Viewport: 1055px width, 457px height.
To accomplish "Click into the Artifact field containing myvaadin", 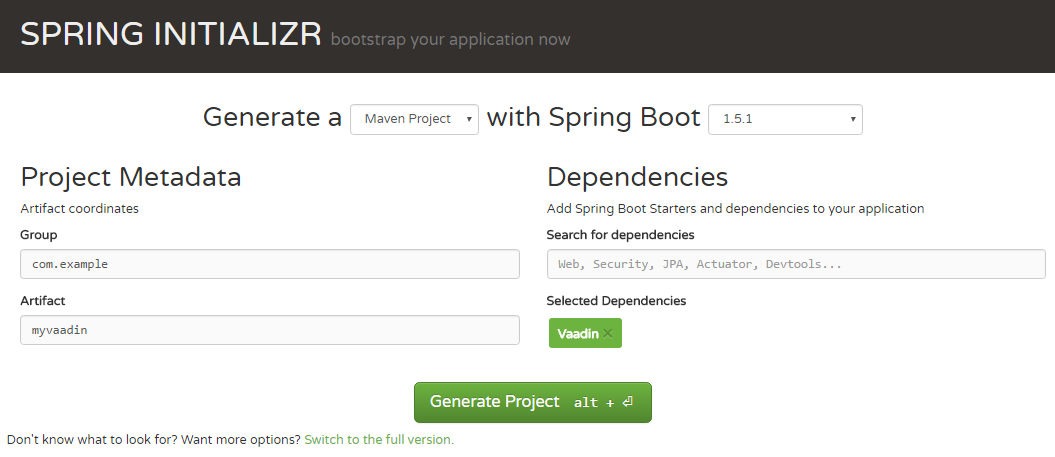I will click(270, 330).
